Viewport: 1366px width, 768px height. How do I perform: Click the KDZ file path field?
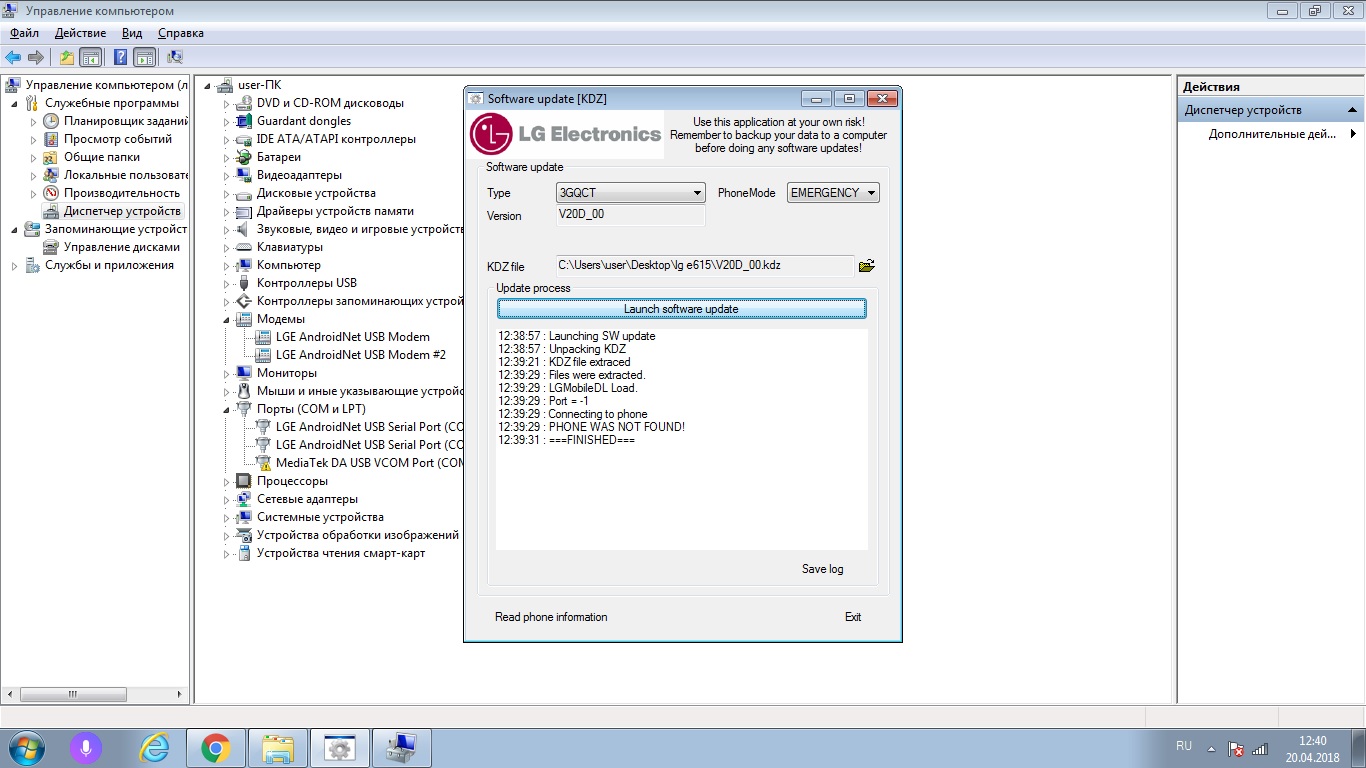pos(704,266)
